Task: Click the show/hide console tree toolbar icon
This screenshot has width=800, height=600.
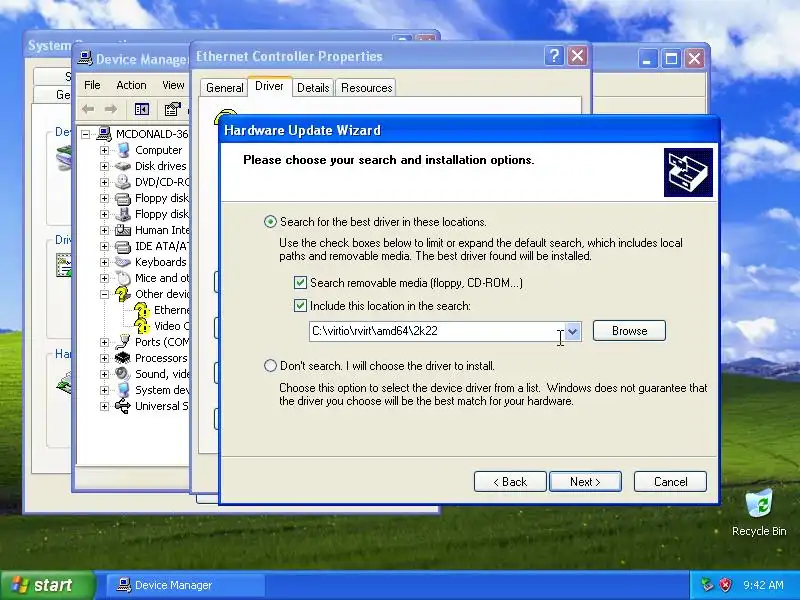Action: [x=141, y=109]
